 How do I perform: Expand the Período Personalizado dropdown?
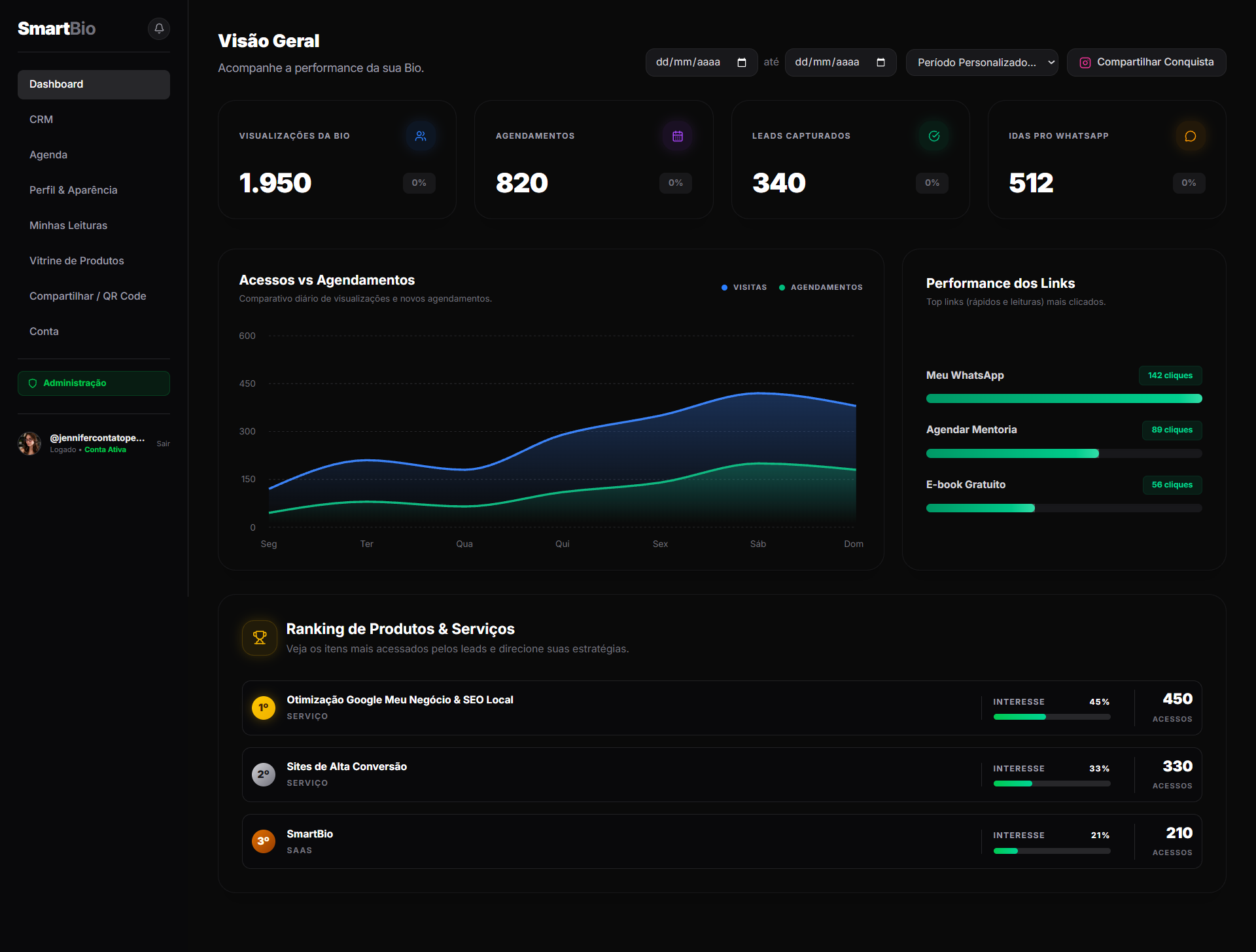tap(982, 62)
